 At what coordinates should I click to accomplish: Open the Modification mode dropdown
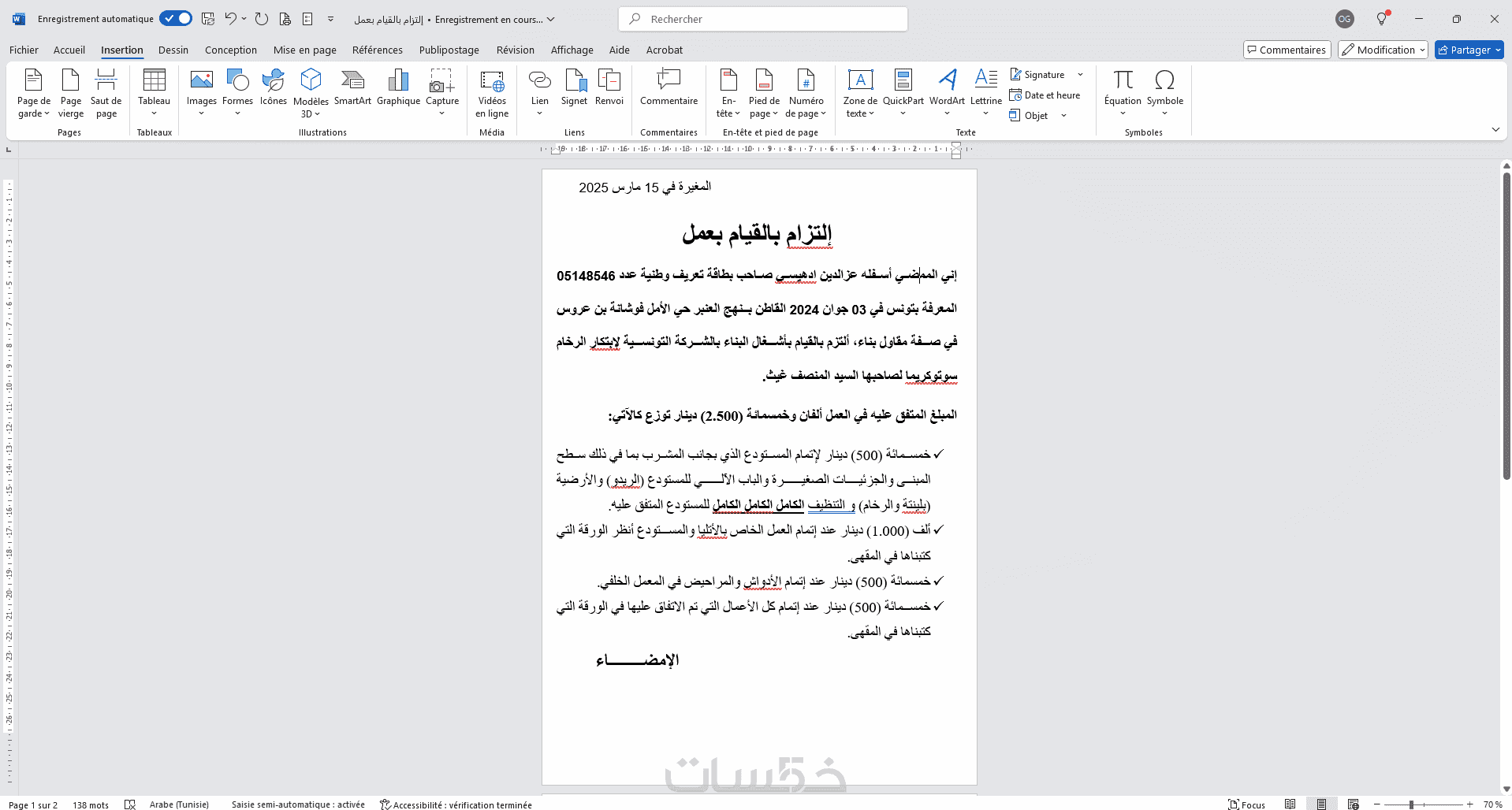pos(1383,50)
